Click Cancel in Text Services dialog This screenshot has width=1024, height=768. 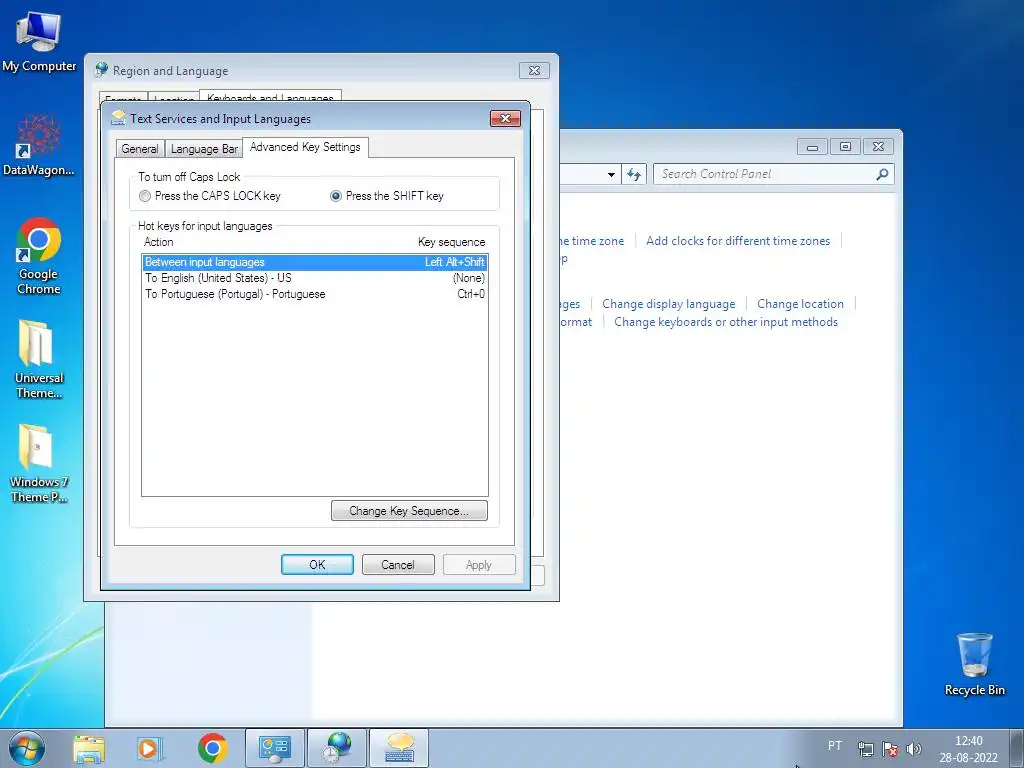[x=398, y=565]
